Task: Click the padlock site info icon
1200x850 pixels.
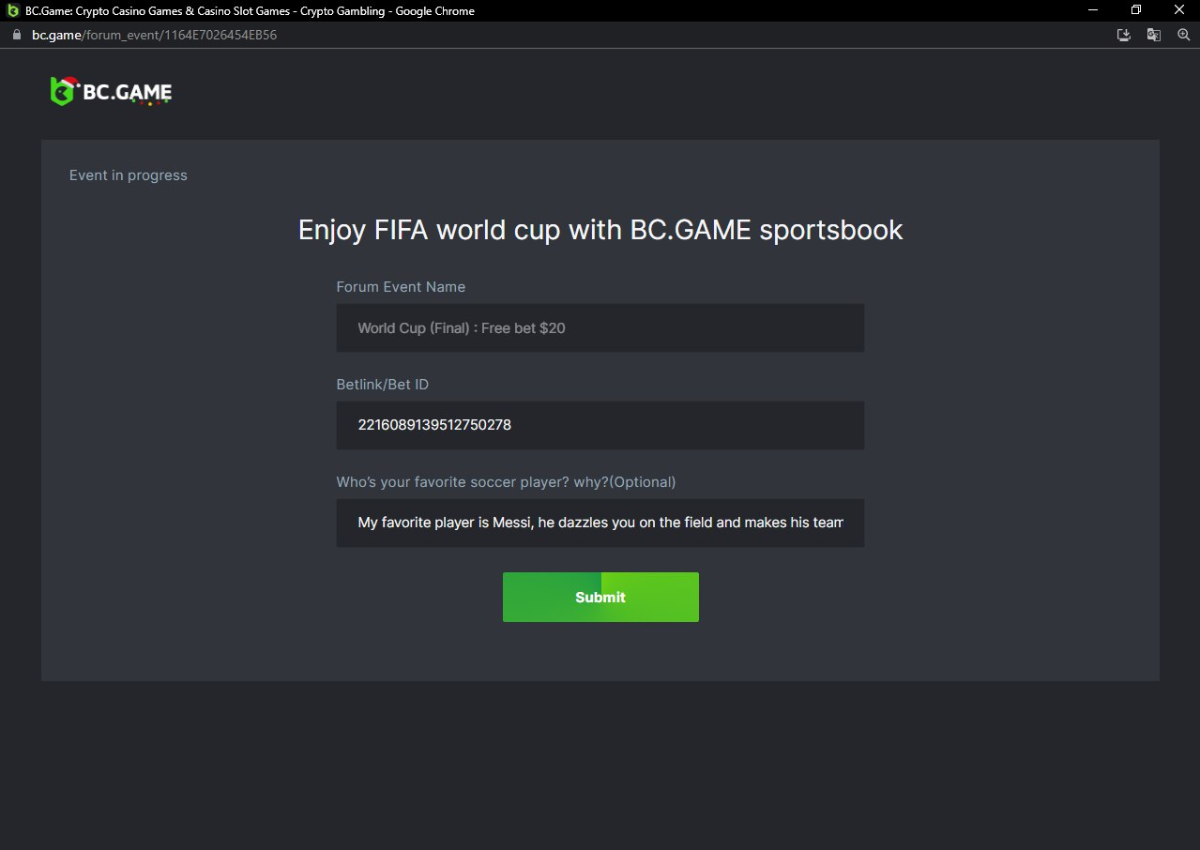Action: (x=15, y=35)
